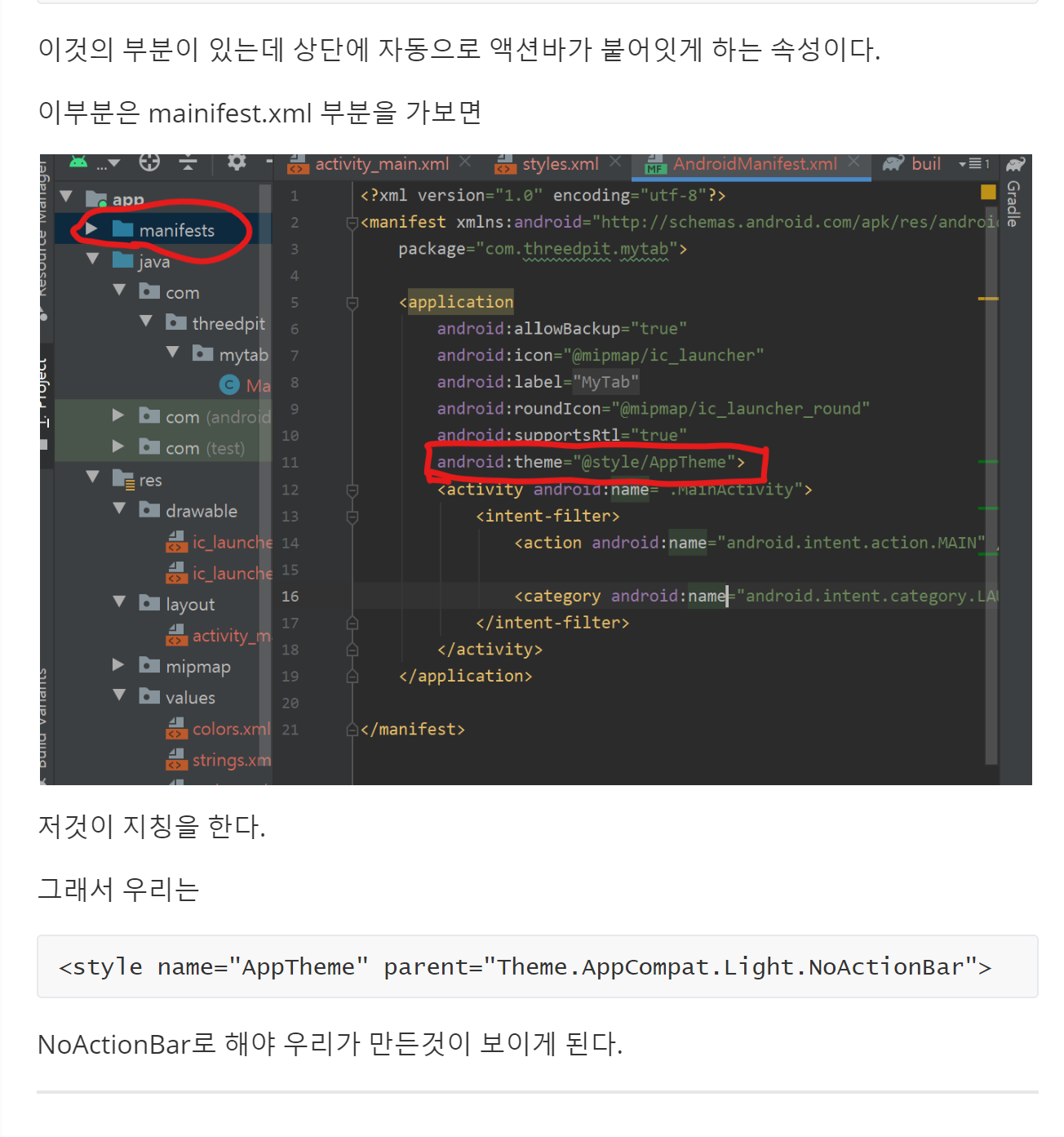Open the project panel settings gear
This screenshot has width=1064, height=1137.
coord(237,162)
